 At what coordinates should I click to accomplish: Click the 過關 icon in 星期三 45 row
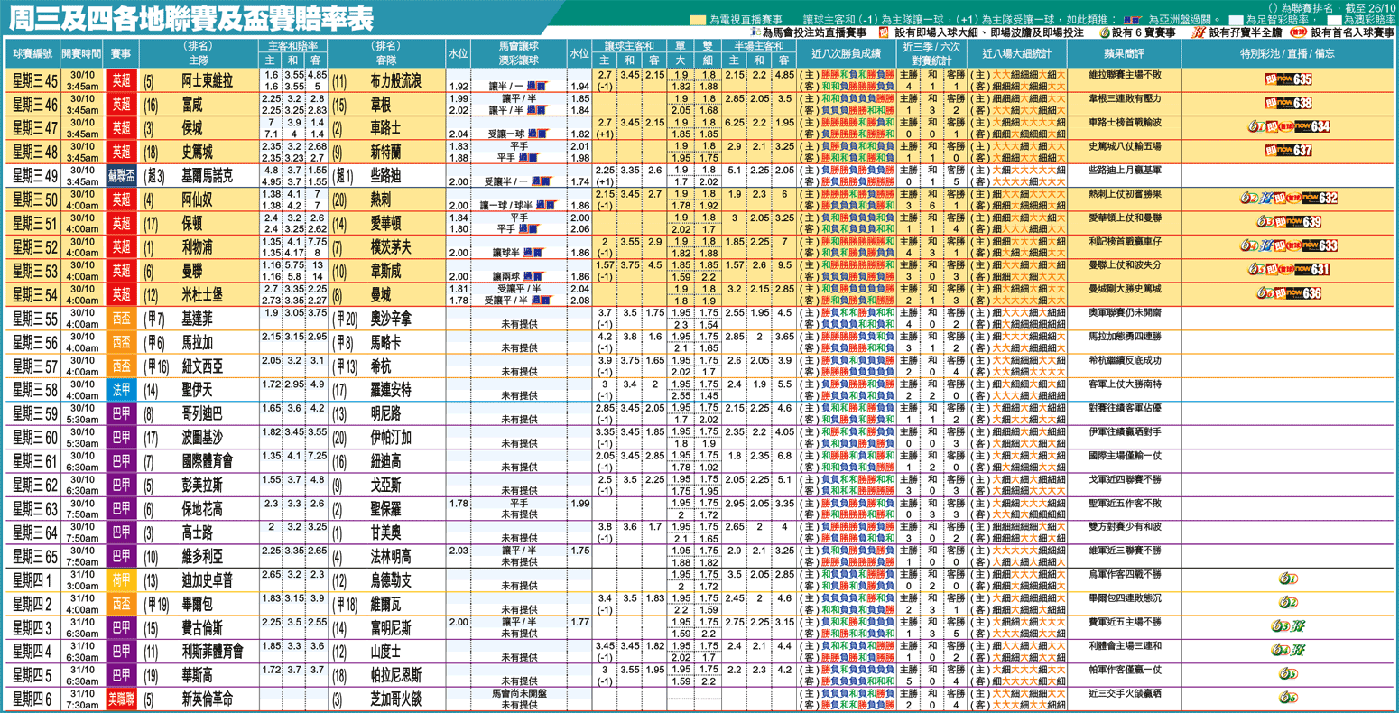click(x=538, y=86)
